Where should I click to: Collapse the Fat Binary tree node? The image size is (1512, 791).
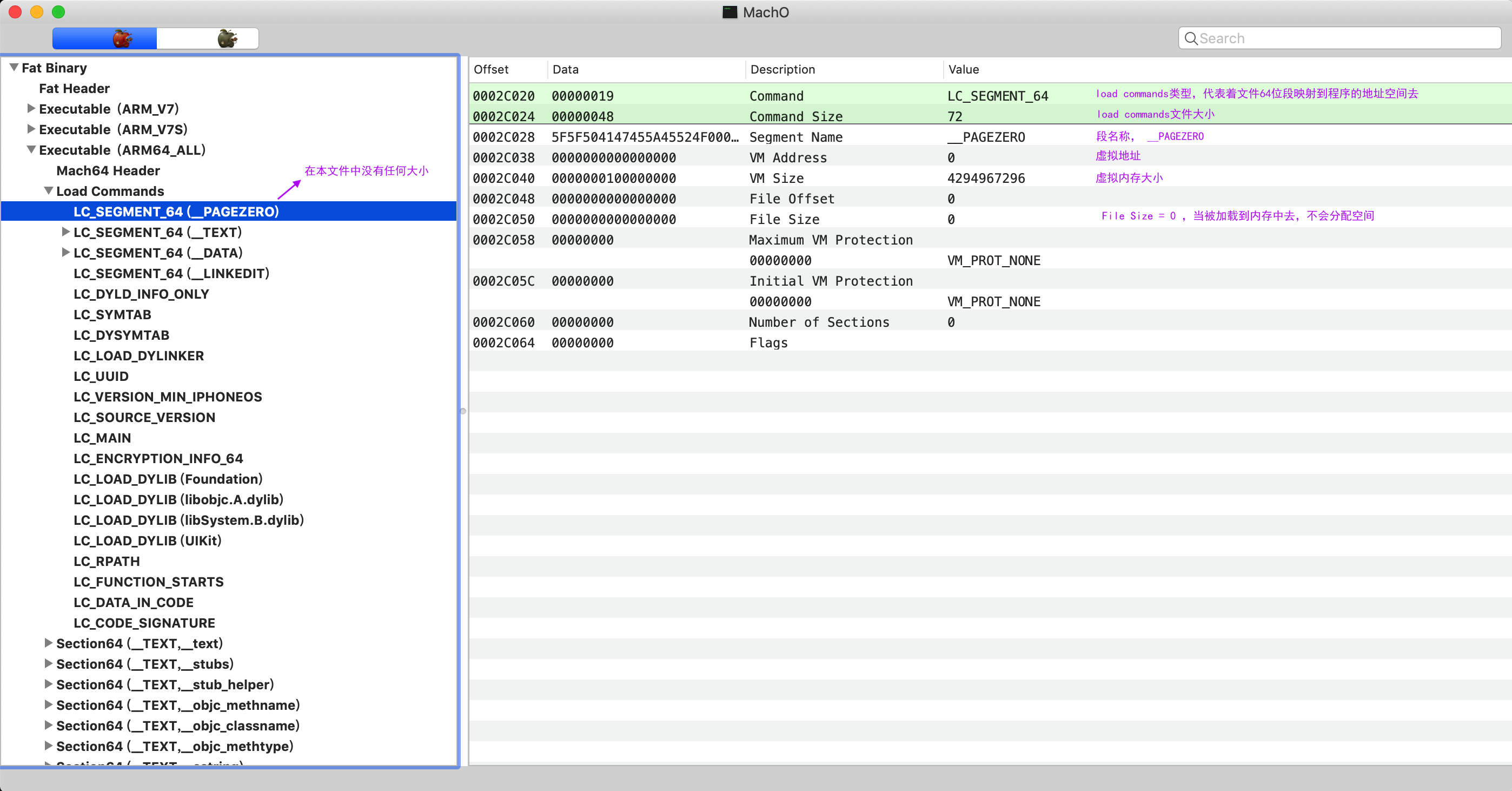(x=14, y=68)
